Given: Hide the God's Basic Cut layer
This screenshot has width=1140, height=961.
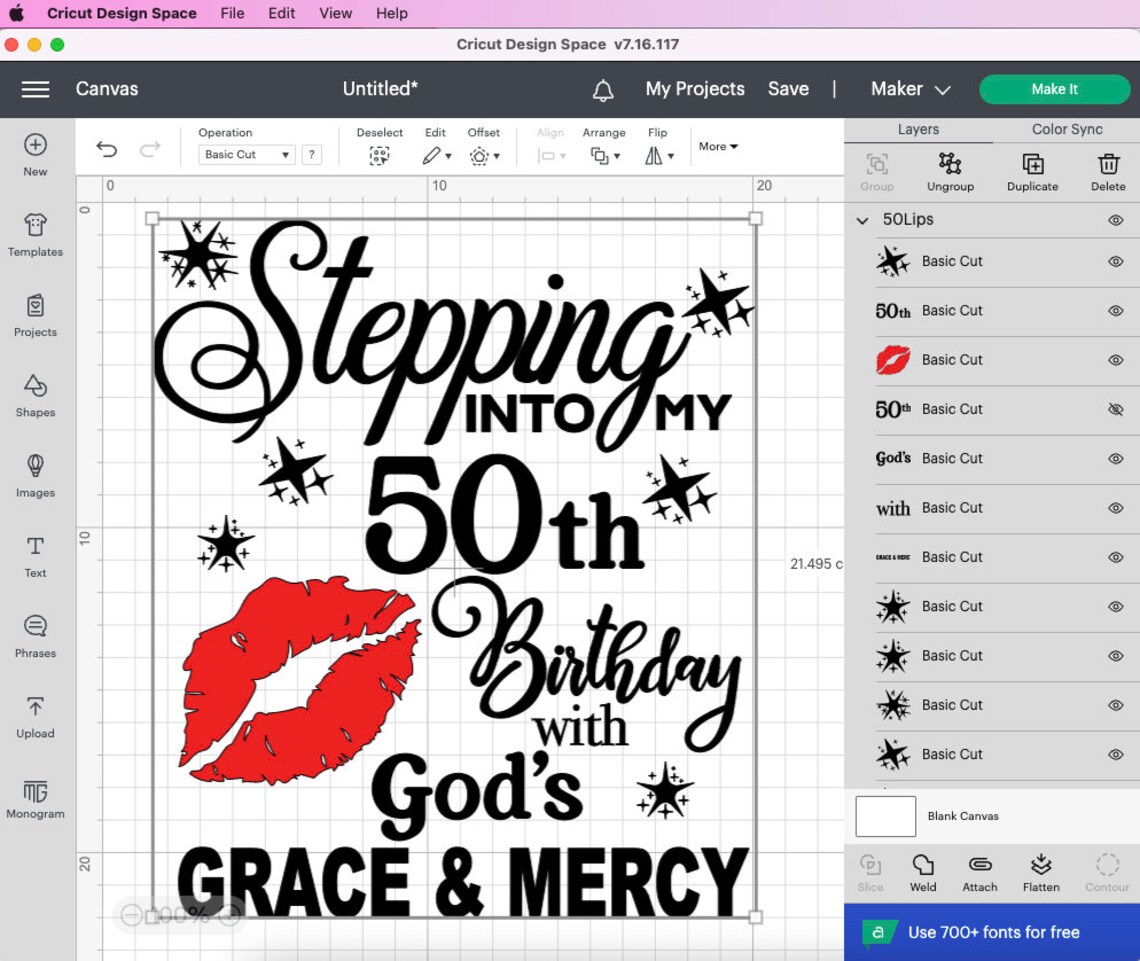Looking at the screenshot, I should tap(1115, 458).
